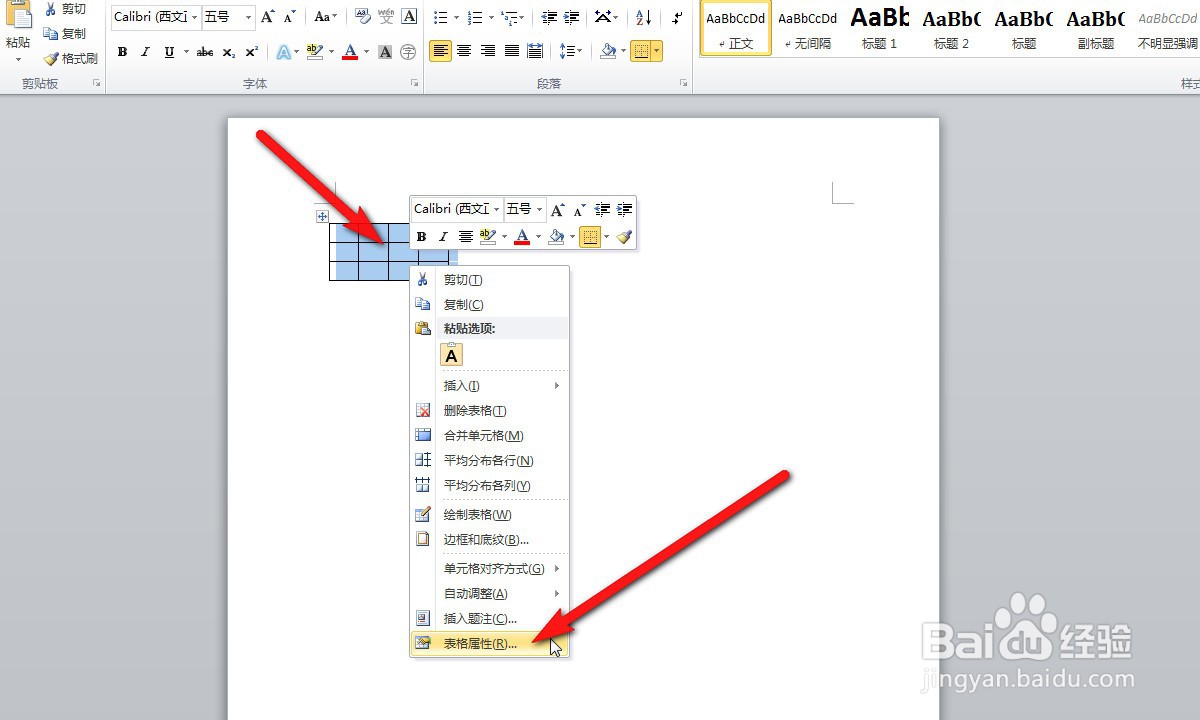The width and height of the screenshot is (1200, 720).
Task: Insert enclosed character (字) icon
Action: tap(408, 52)
